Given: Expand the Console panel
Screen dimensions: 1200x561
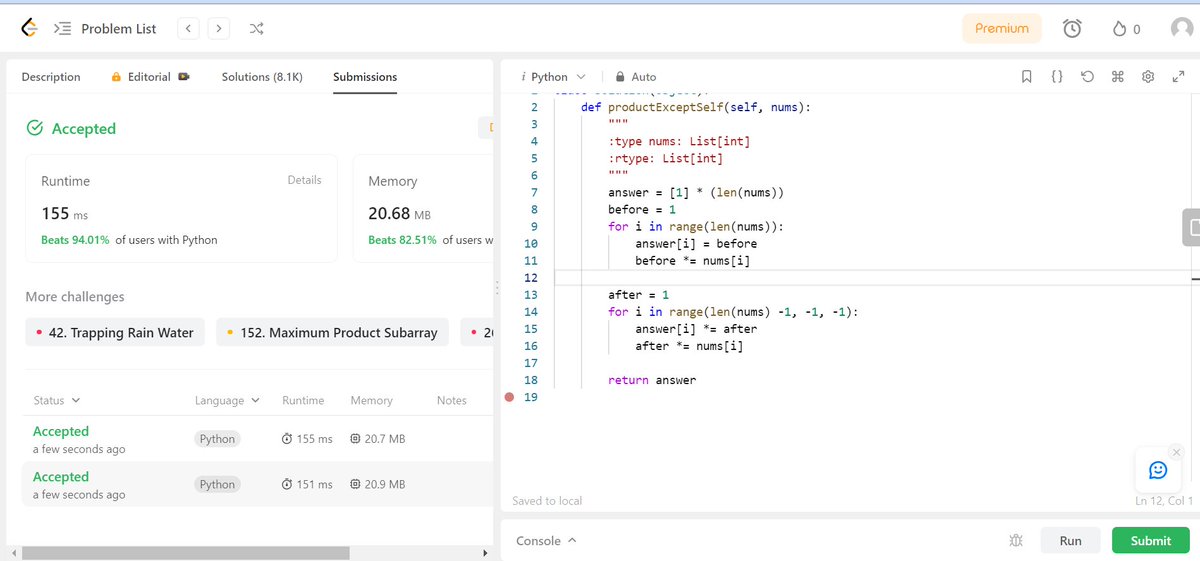Looking at the screenshot, I should [x=546, y=541].
